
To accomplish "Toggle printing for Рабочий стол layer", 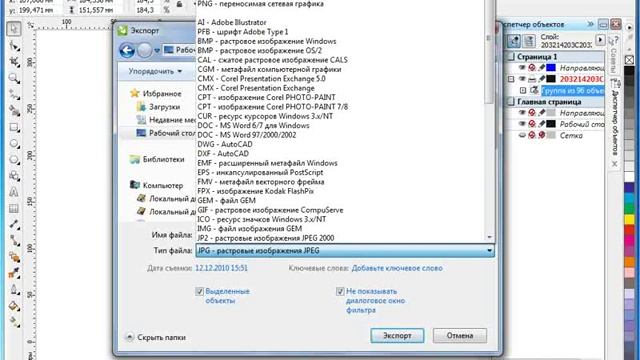I will [x=532, y=124].
